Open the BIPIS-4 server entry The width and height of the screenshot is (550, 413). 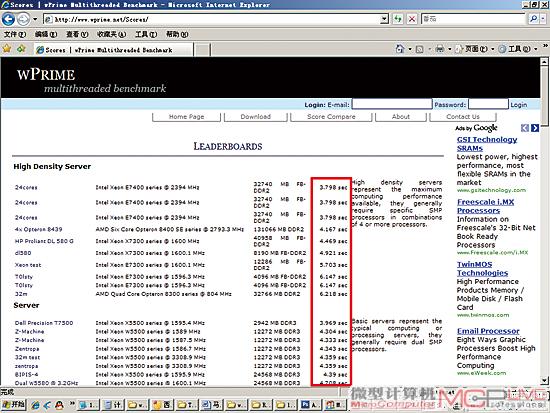[x=26, y=375]
